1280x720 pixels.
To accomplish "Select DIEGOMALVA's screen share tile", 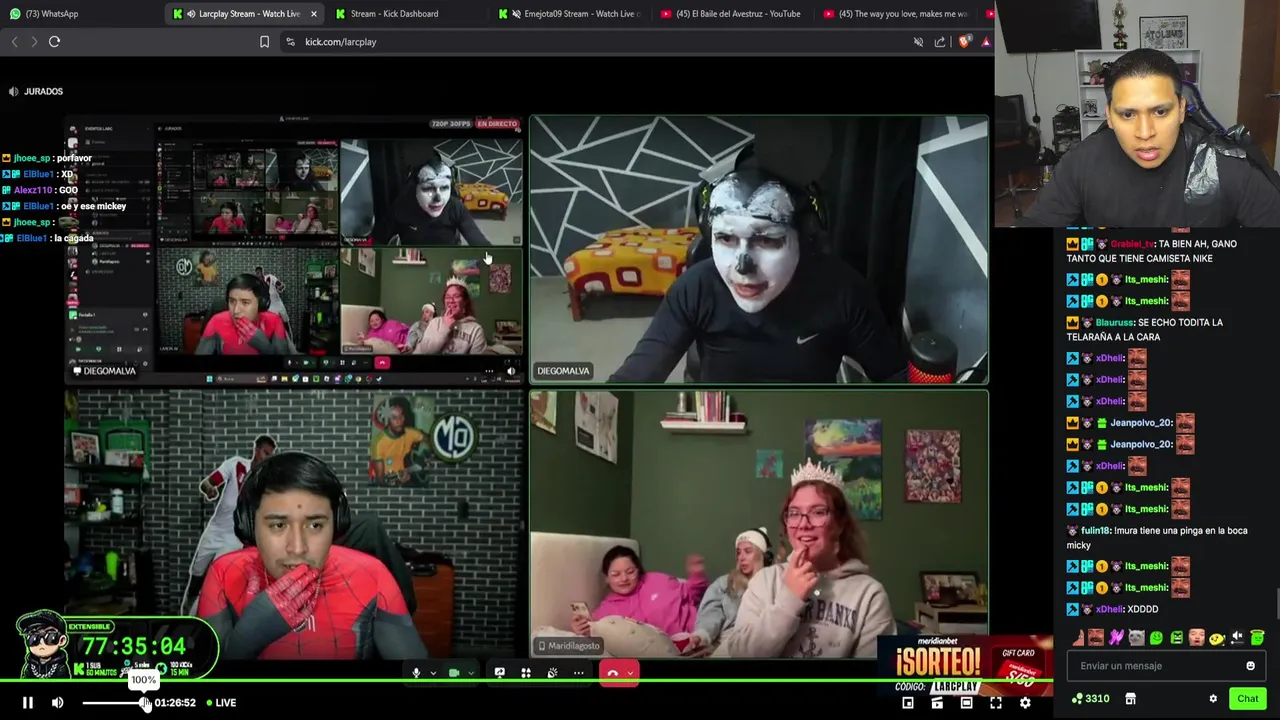I will pyautogui.click(x=294, y=250).
